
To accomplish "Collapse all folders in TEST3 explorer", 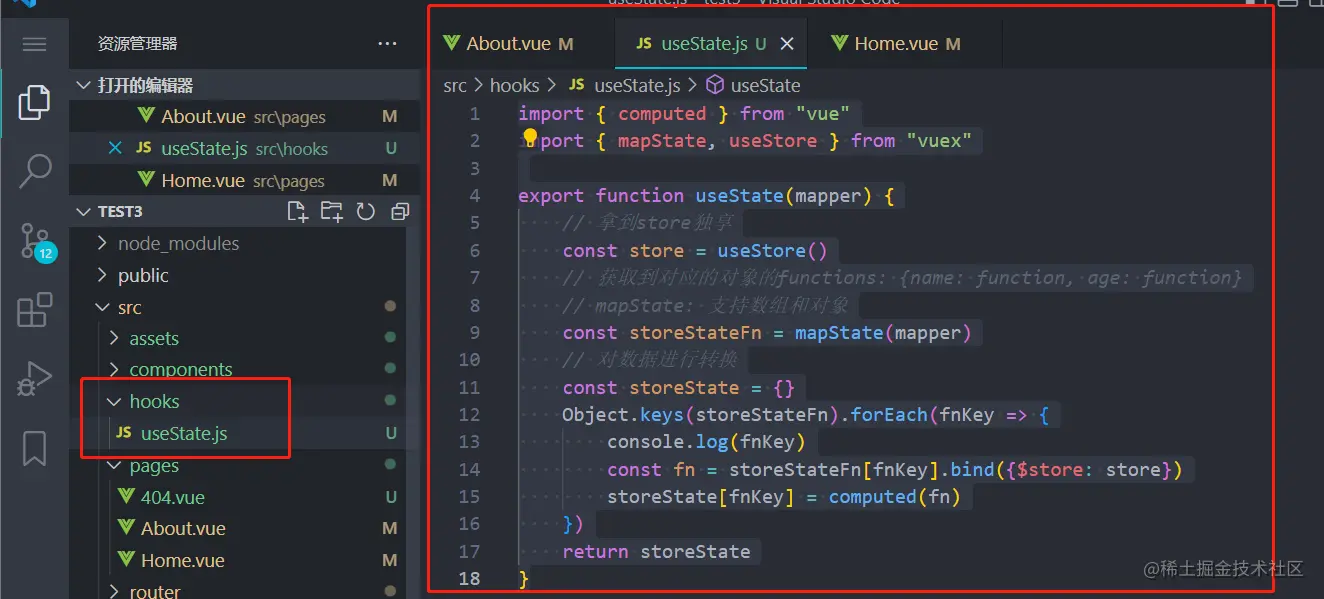I will pyautogui.click(x=400, y=212).
